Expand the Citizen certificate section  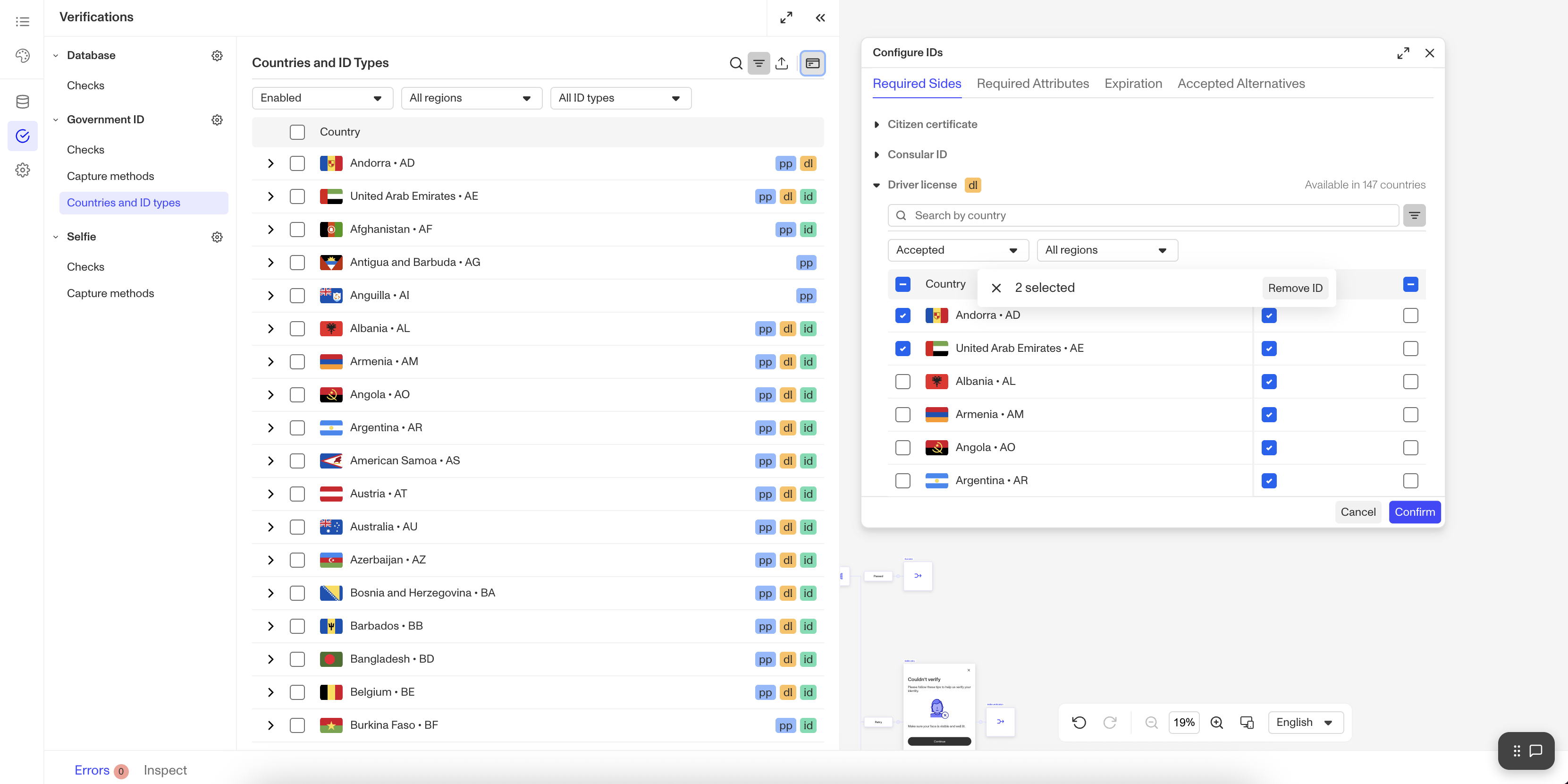[877, 125]
